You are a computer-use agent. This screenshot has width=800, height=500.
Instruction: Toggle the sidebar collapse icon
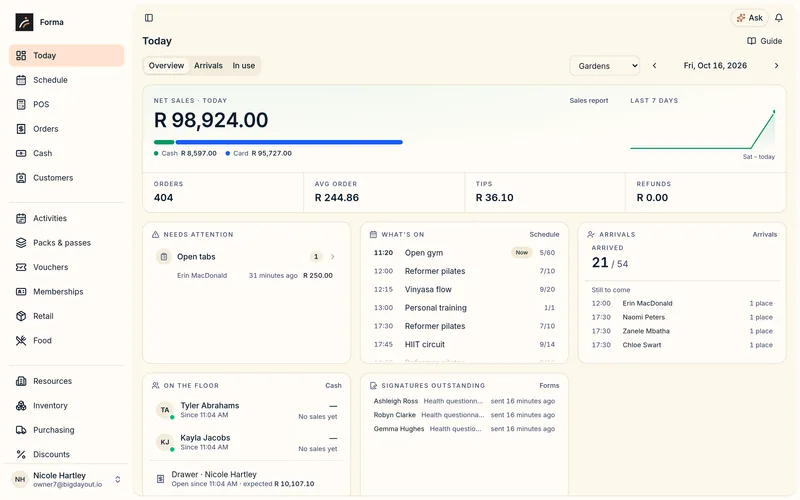(x=148, y=18)
